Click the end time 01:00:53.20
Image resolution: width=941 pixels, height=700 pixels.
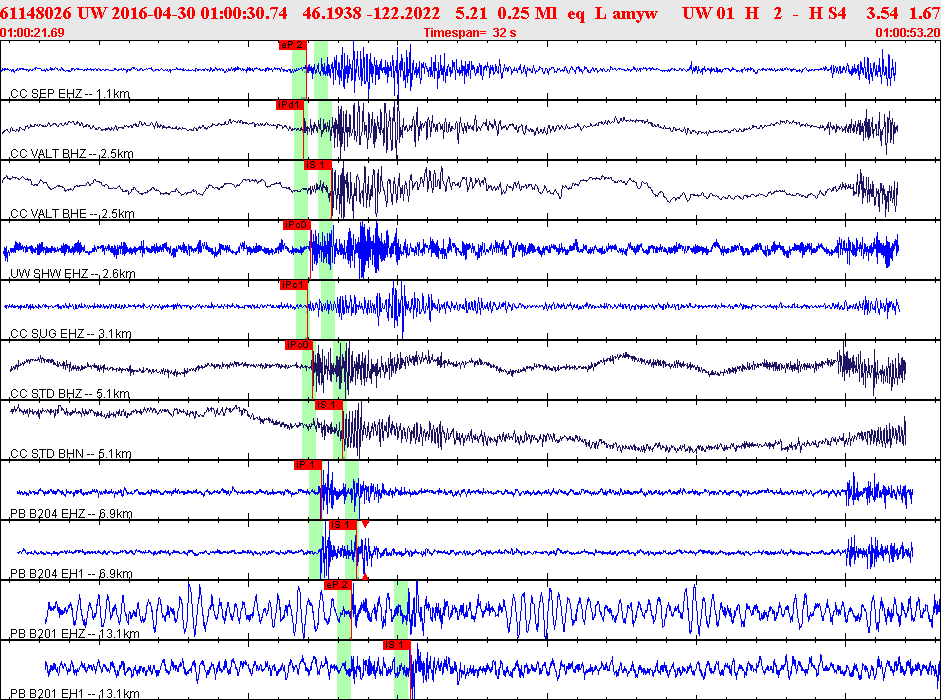pos(908,32)
